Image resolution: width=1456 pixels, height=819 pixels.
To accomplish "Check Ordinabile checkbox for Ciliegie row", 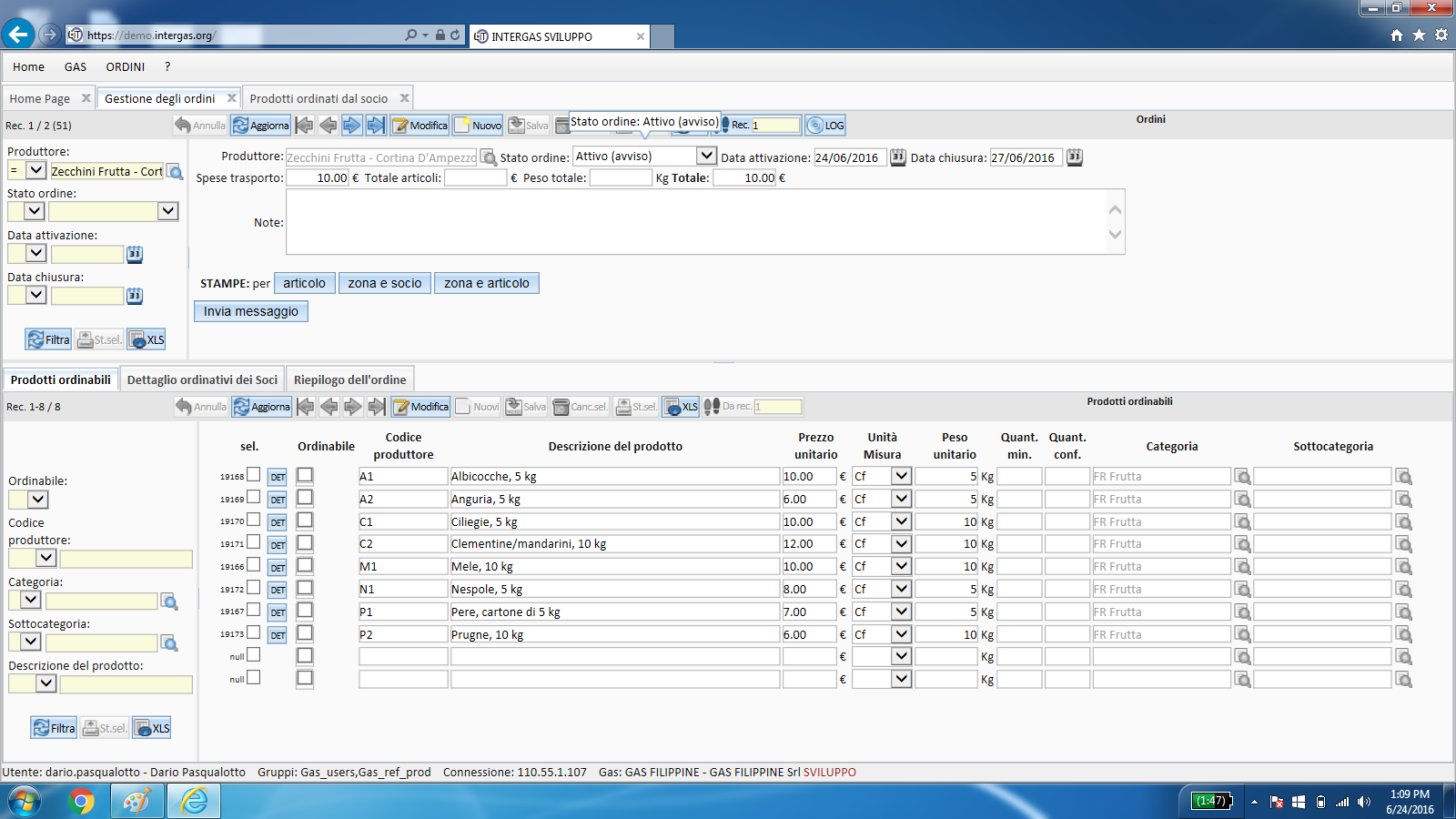I will point(305,520).
